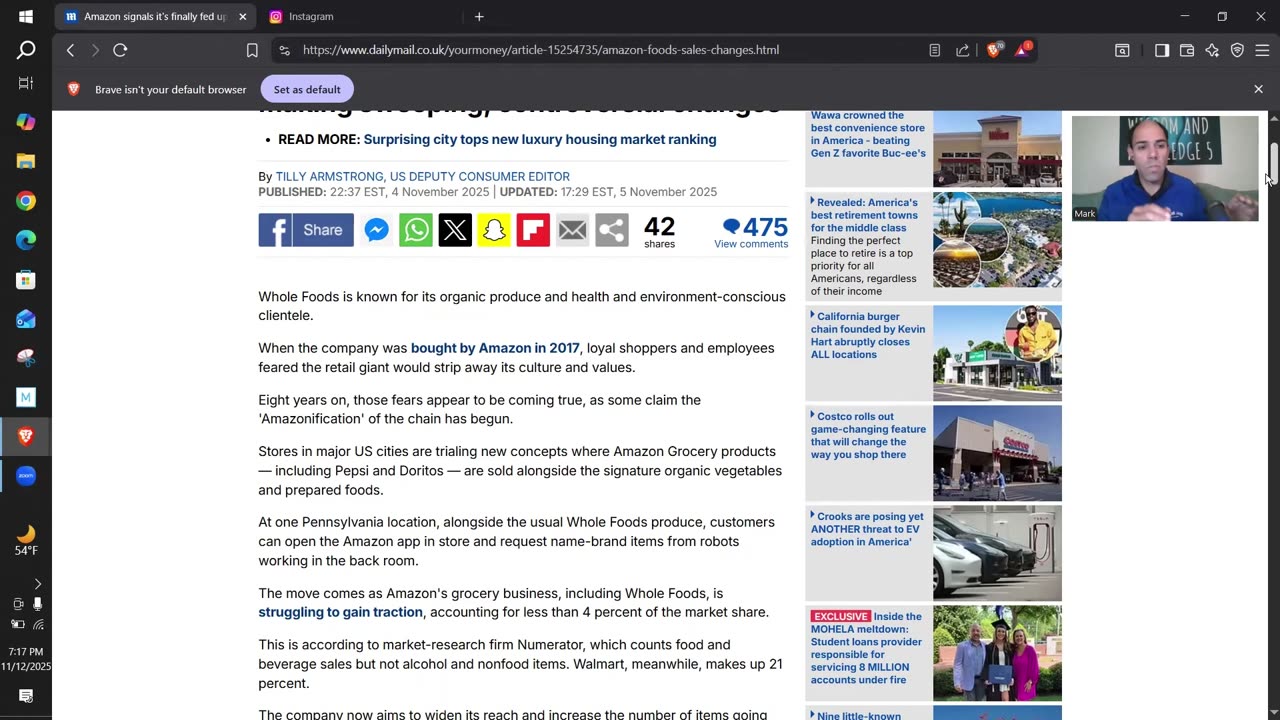
Task: Click the Wawa store thumbnail
Action: tap(997, 149)
